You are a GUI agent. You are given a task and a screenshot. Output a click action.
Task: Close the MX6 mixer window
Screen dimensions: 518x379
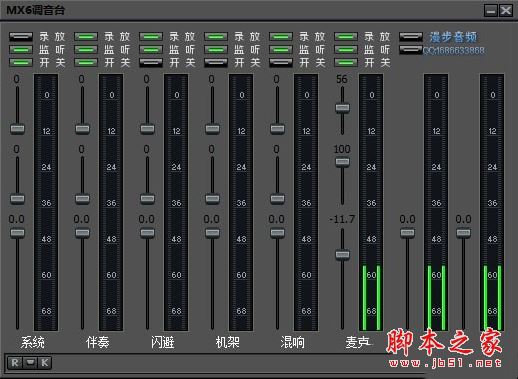[506, 11]
